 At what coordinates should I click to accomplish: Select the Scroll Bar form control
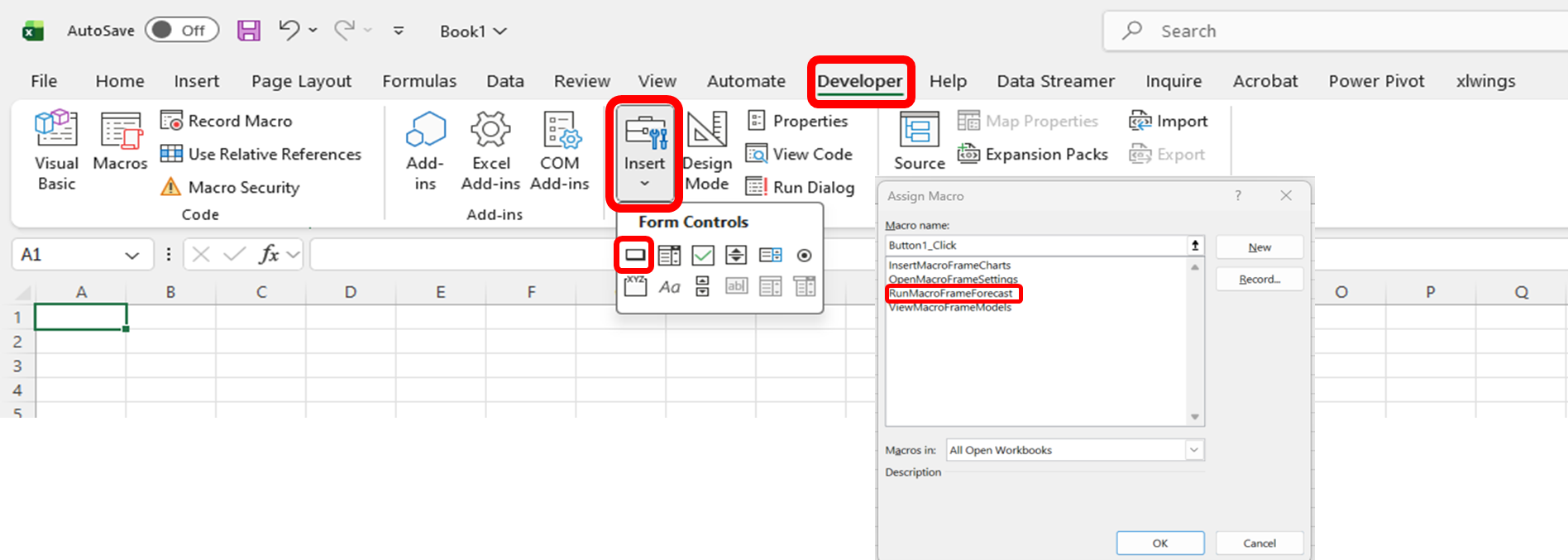point(703,286)
